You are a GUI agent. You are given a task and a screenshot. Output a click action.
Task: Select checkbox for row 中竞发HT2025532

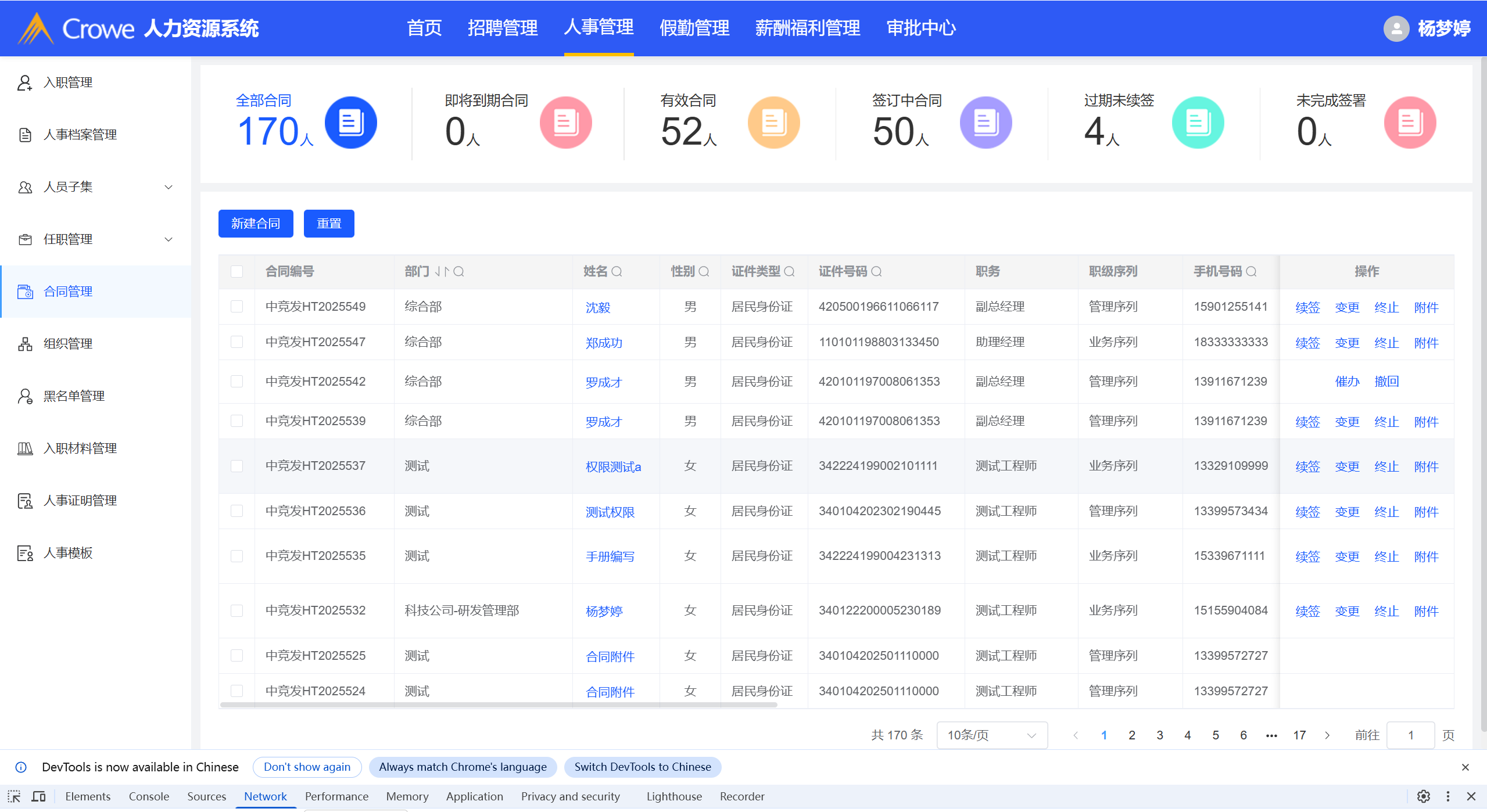click(x=237, y=610)
